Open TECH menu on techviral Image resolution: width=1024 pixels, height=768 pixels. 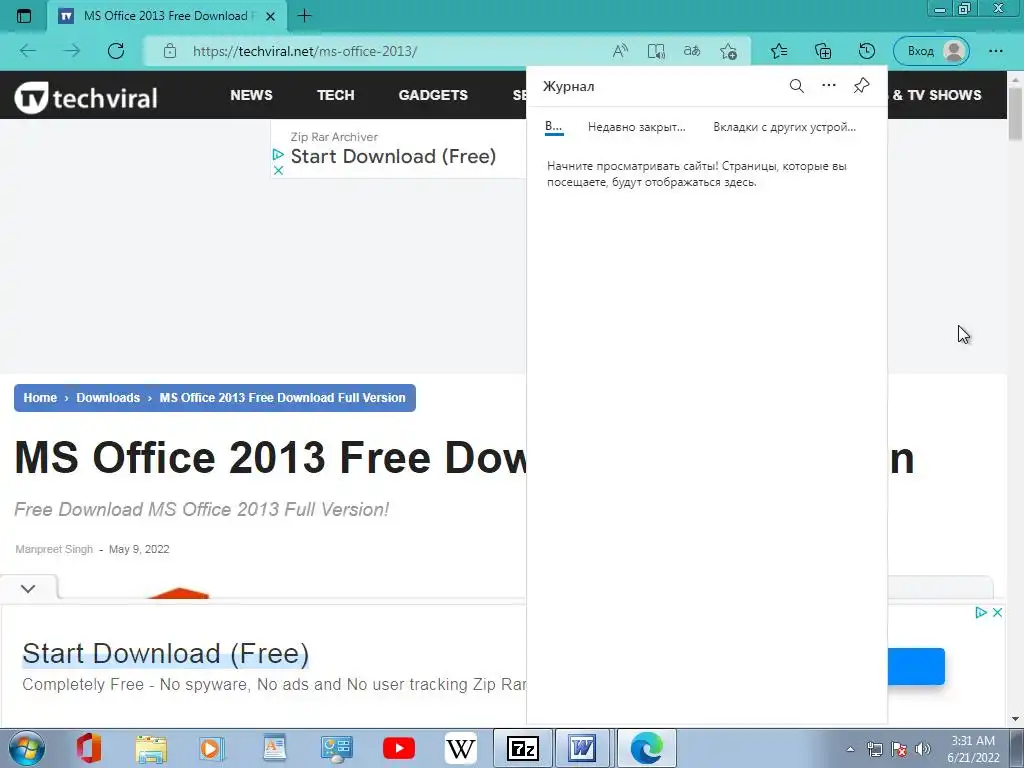336,95
